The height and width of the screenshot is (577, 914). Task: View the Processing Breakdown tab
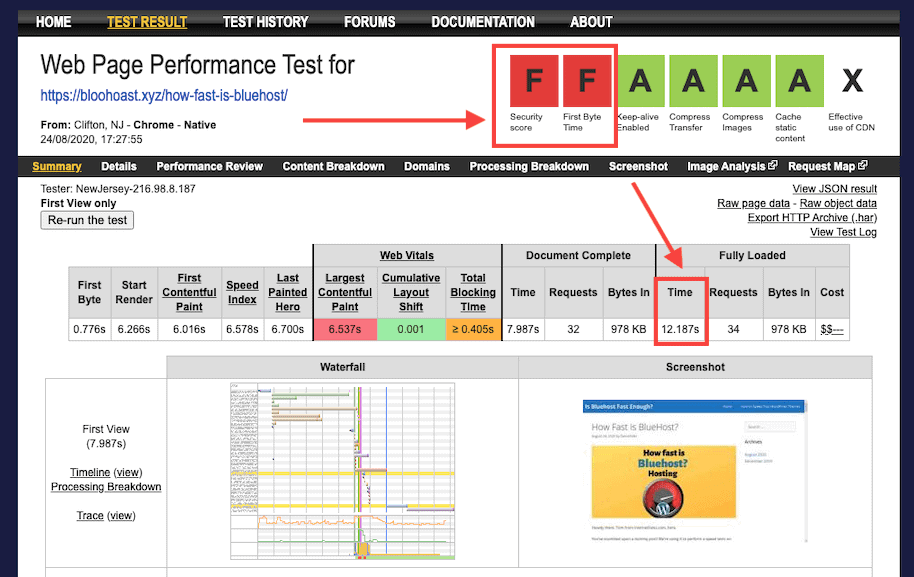(529, 166)
